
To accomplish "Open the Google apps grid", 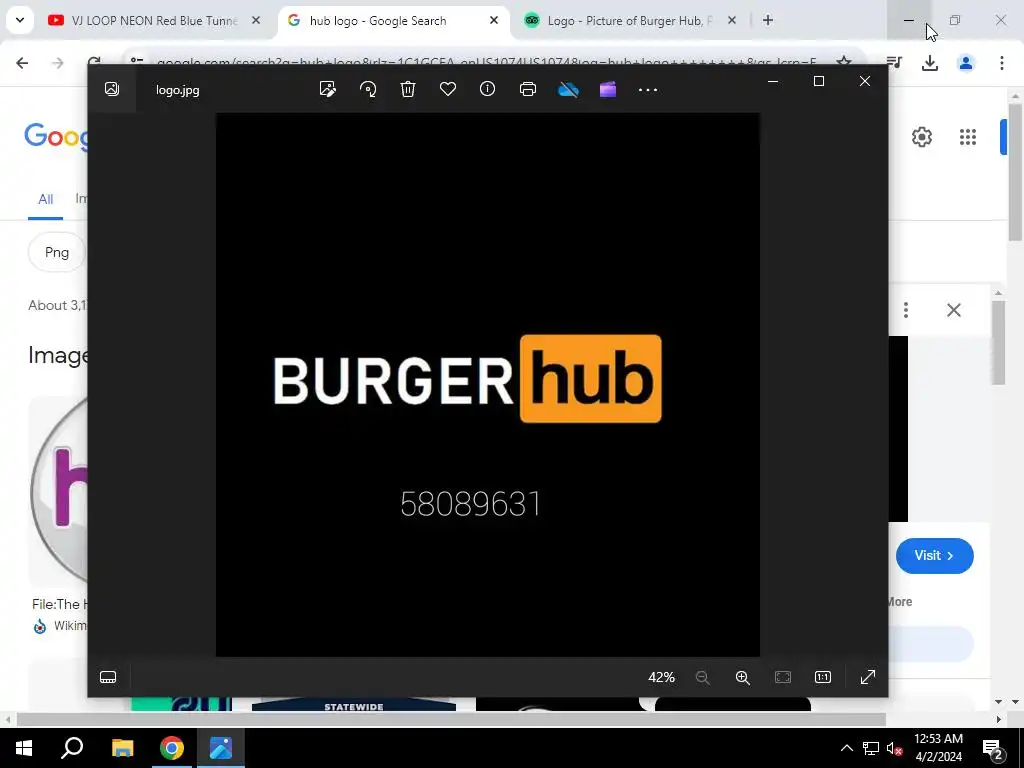I will (968, 137).
